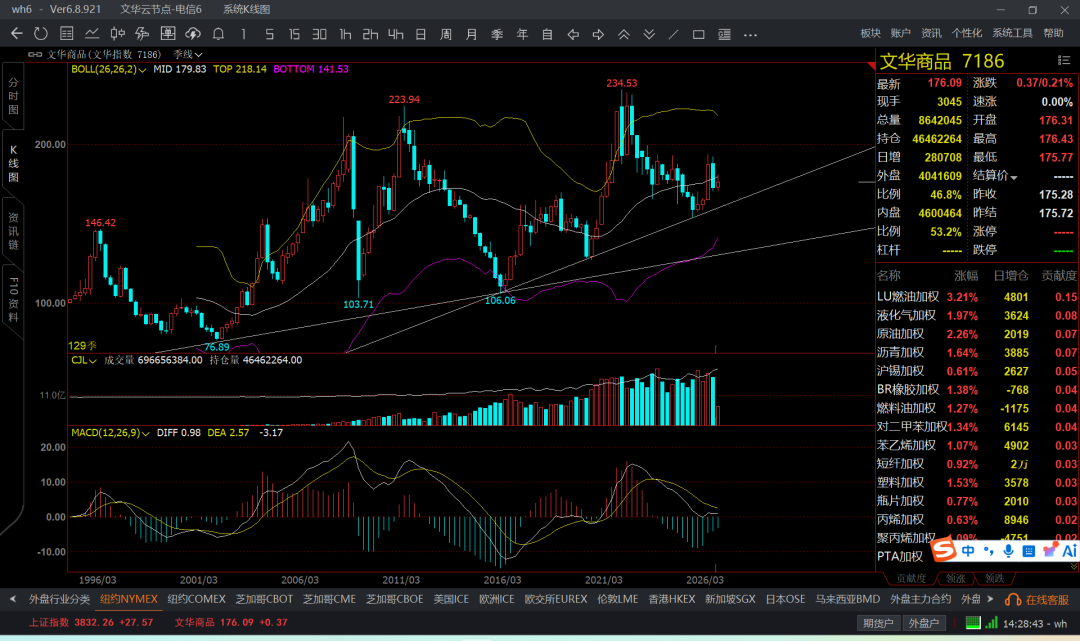1080x641 pixels.
Task: Click the back arrow in the toolbar
Action: [x=17, y=34]
